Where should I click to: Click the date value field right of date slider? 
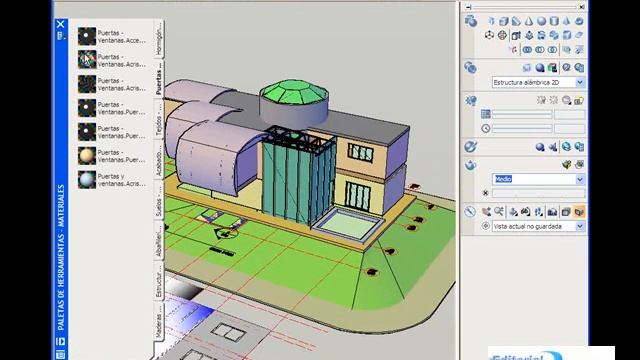click(x=569, y=114)
